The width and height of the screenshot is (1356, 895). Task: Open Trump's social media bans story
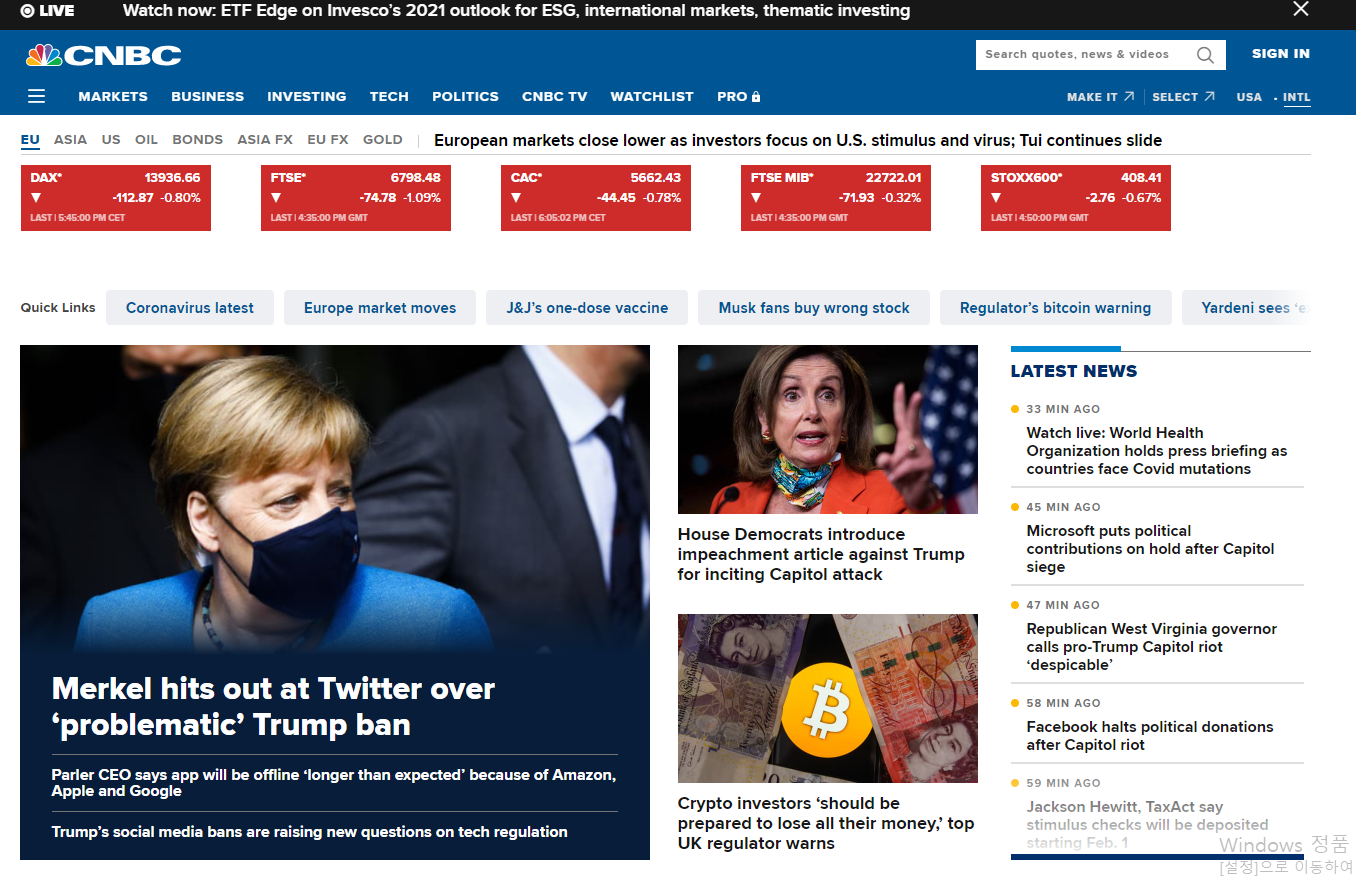click(310, 832)
